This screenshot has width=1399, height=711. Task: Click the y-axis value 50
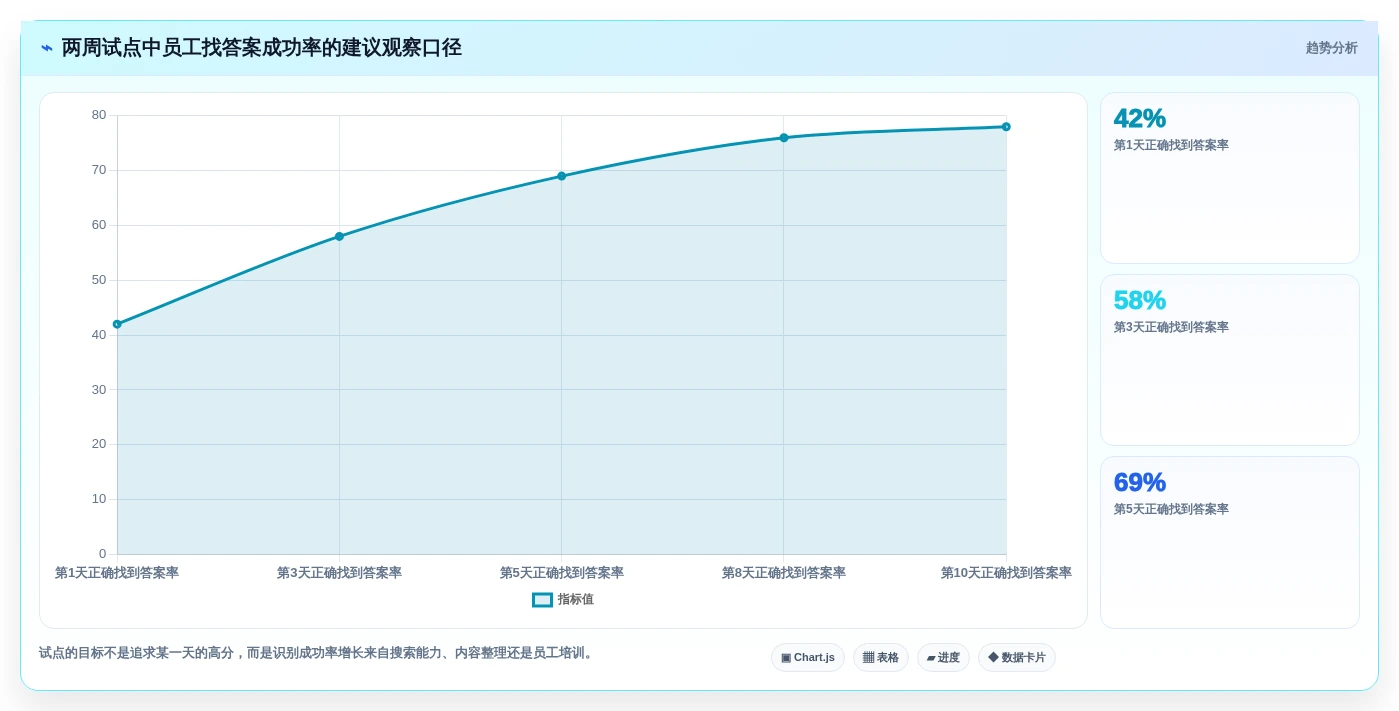click(x=99, y=280)
